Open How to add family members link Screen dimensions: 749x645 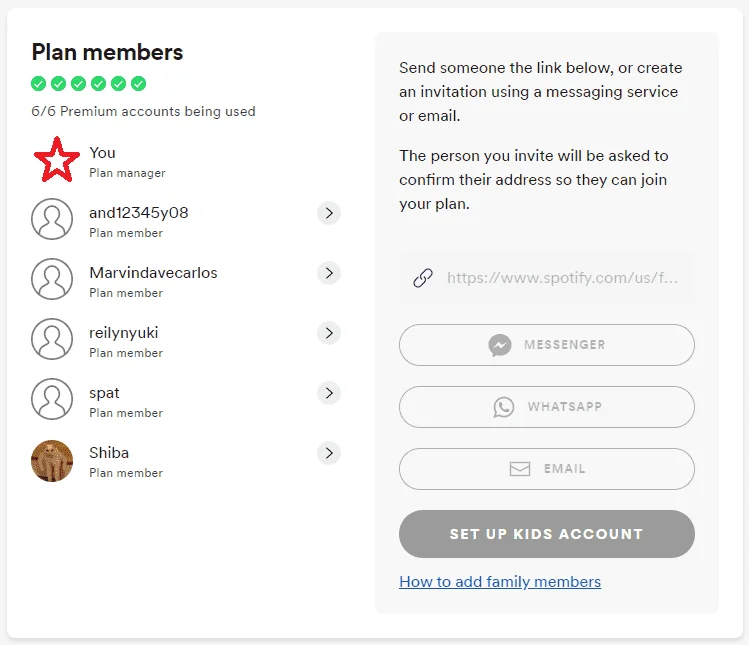click(x=500, y=582)
